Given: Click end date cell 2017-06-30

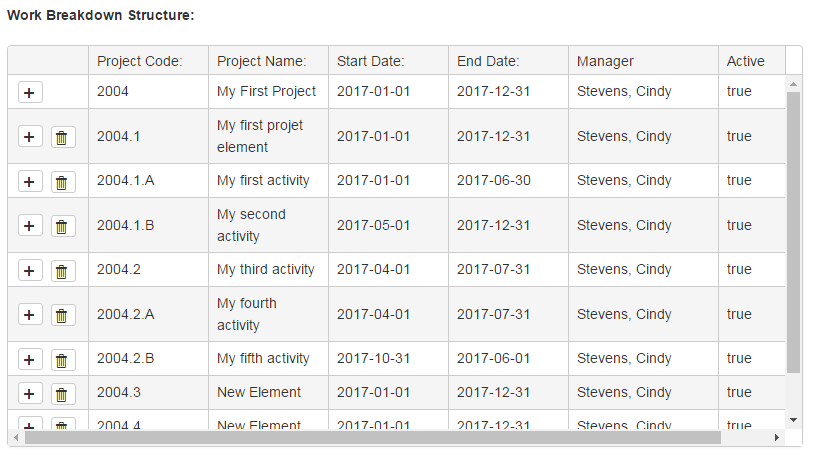Looking at the screenshot, I should click(493, 181).
